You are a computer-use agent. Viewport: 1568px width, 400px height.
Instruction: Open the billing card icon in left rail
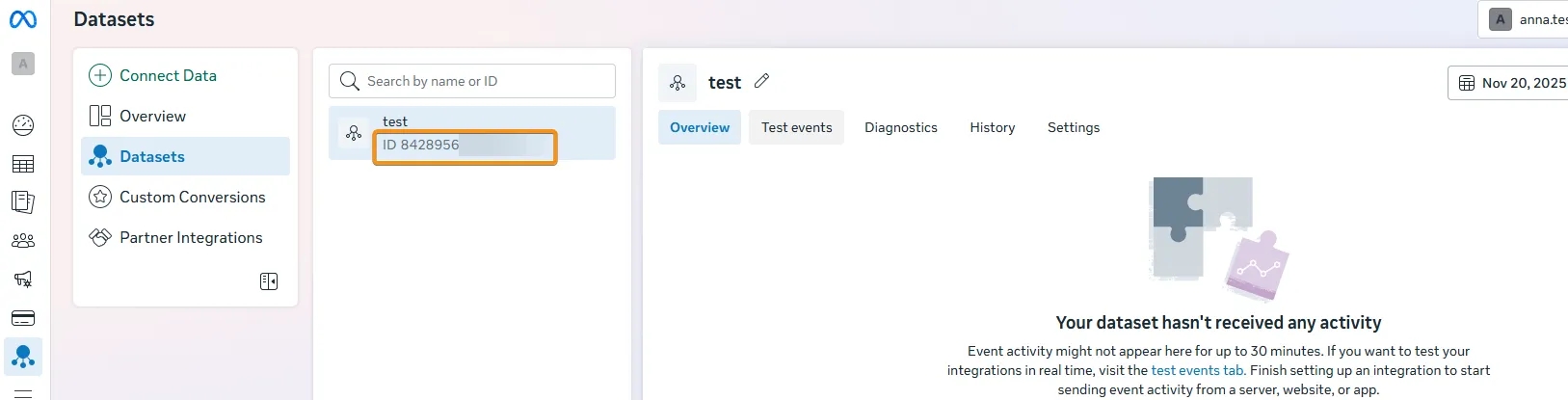pyautogui.click(x=23, y=318)
